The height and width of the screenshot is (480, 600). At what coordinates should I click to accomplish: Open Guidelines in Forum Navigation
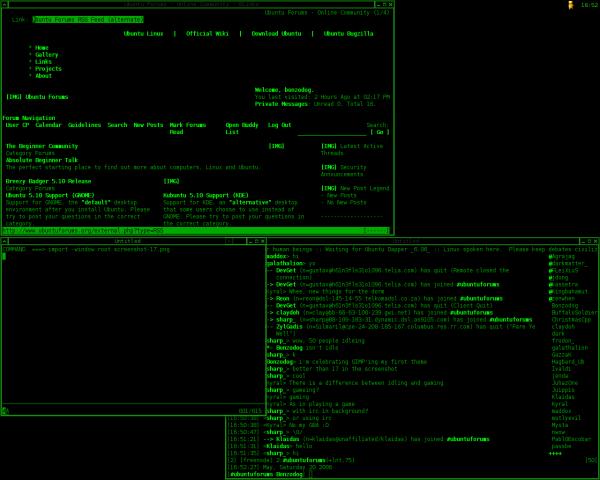pyautogui.click(x=85, y=125)
